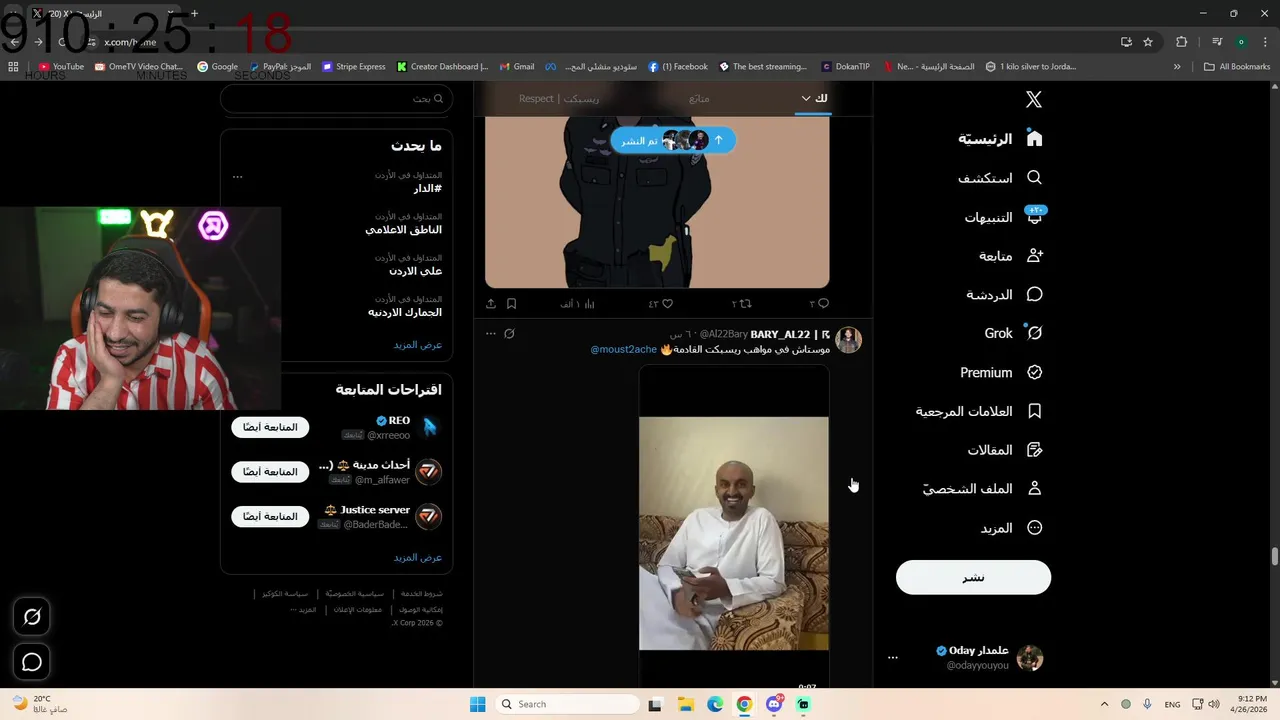Open more options for #الدار trend
The height and width of the screenshot is (720, 1280).
[x=237, y=176]
